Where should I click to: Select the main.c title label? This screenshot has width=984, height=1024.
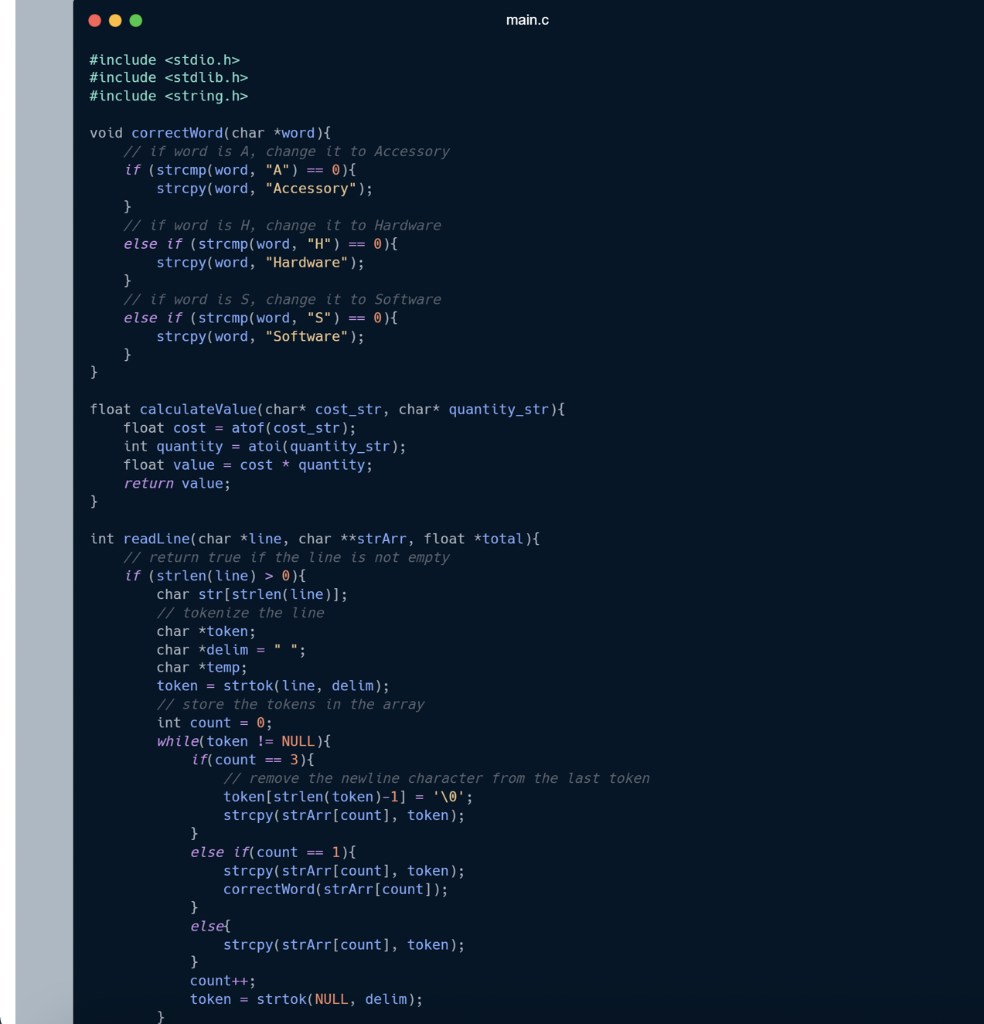coord(527,19)
